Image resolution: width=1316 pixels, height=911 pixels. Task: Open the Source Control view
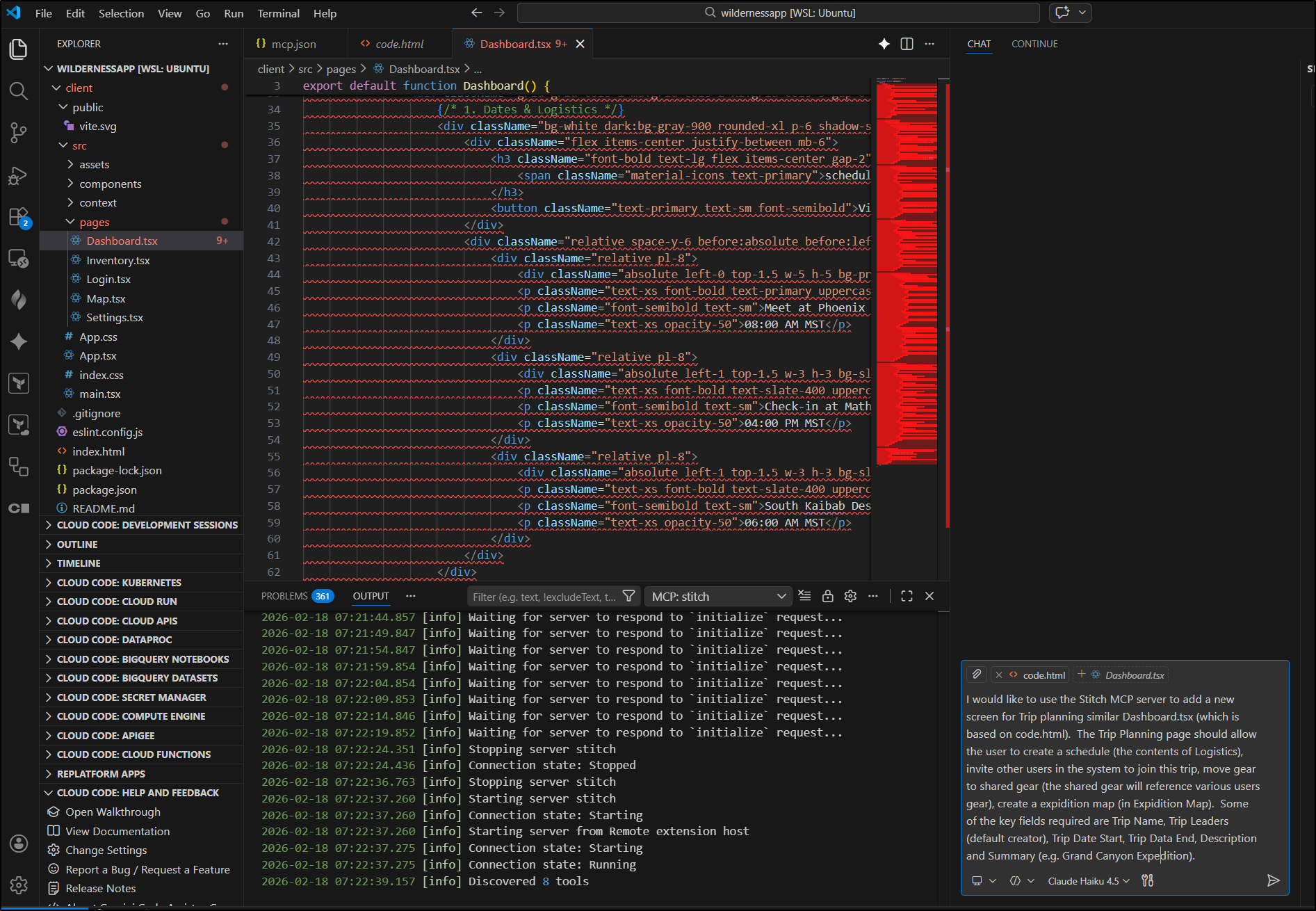(19, 133)
